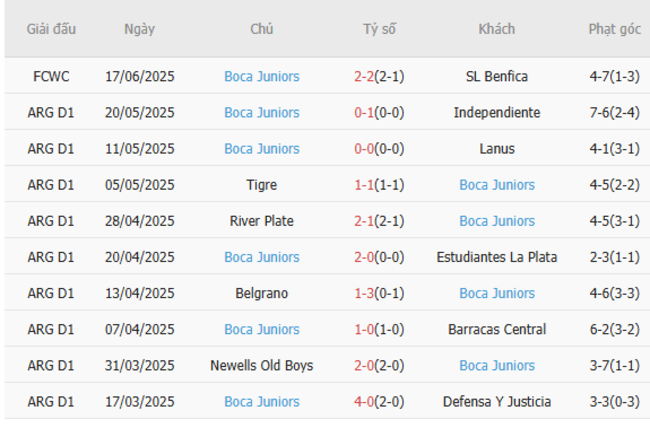650x428 pixels.
Task: Click the Giải đấu column header
Action: tap(51, 29)
